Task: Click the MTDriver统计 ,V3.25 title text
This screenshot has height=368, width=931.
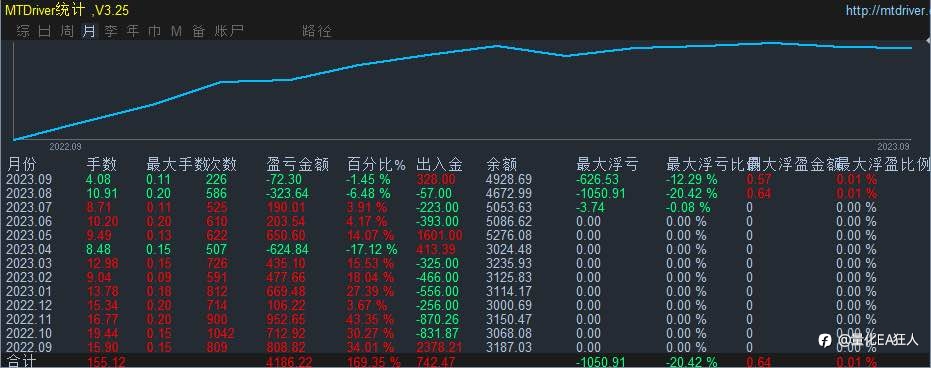Action: [x=66, y=10]
